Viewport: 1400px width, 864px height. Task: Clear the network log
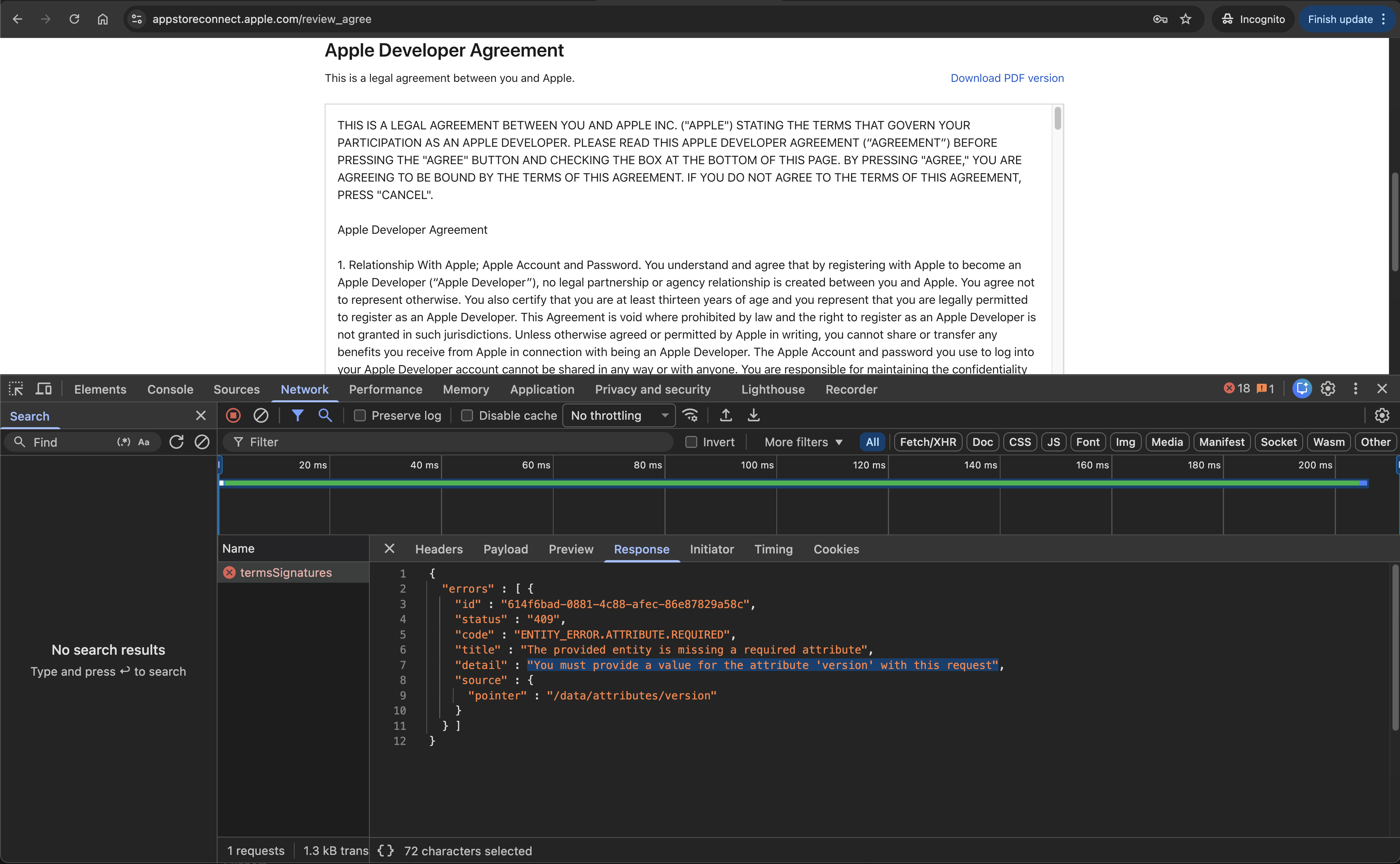click(261, 415)
